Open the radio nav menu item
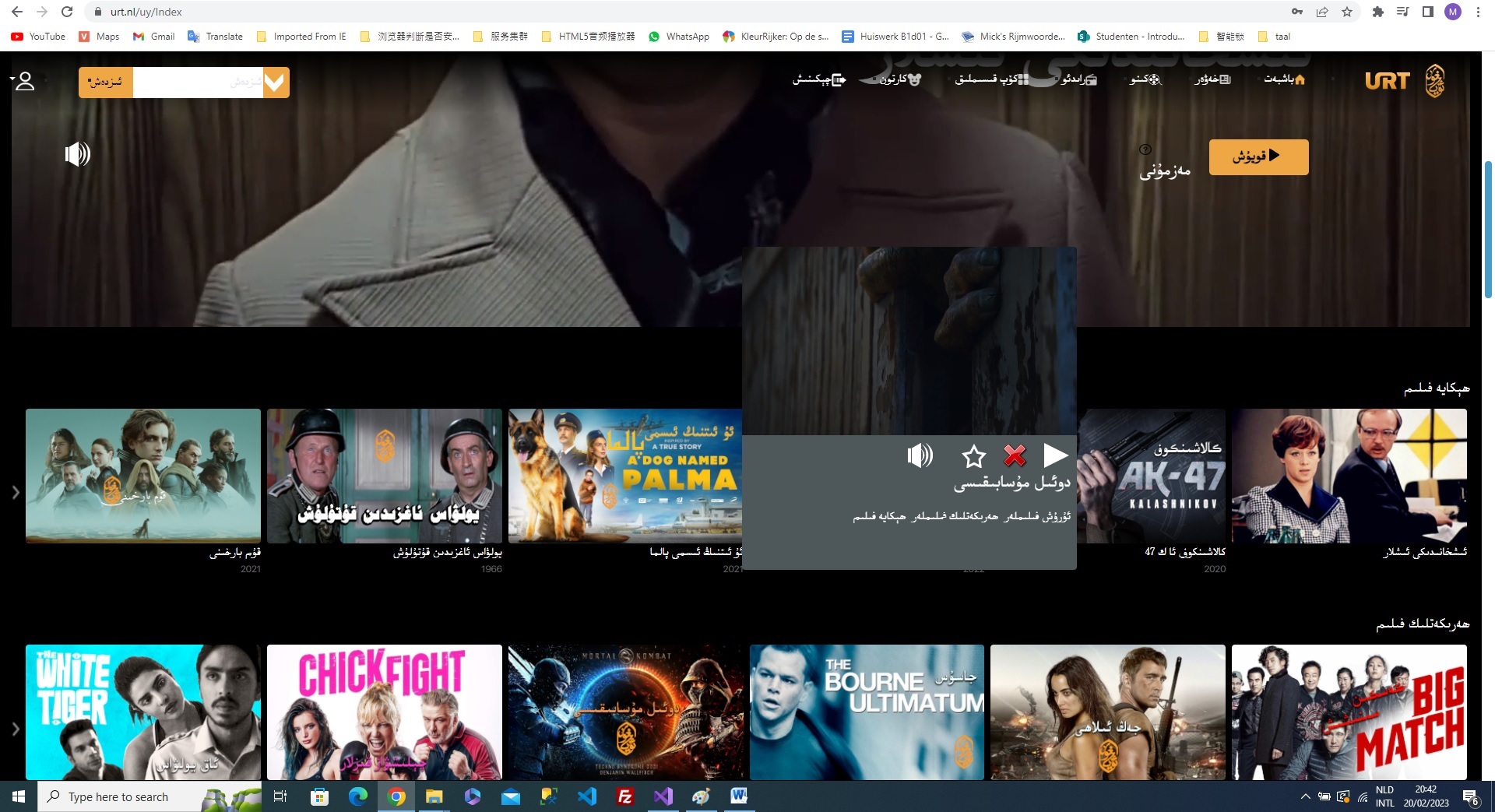This screenshot has width=1495, height=812. pyautogui.click(x=1078, y=79)
